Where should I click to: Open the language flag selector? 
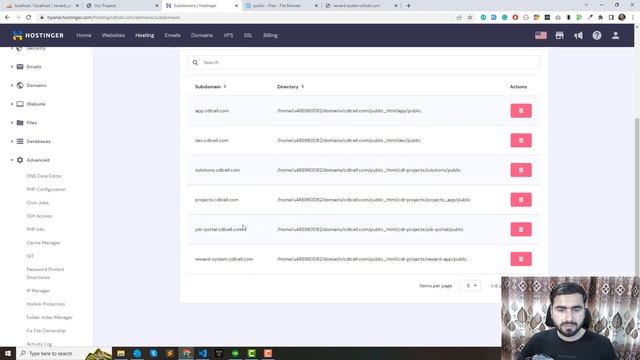[x=541, y=36]
